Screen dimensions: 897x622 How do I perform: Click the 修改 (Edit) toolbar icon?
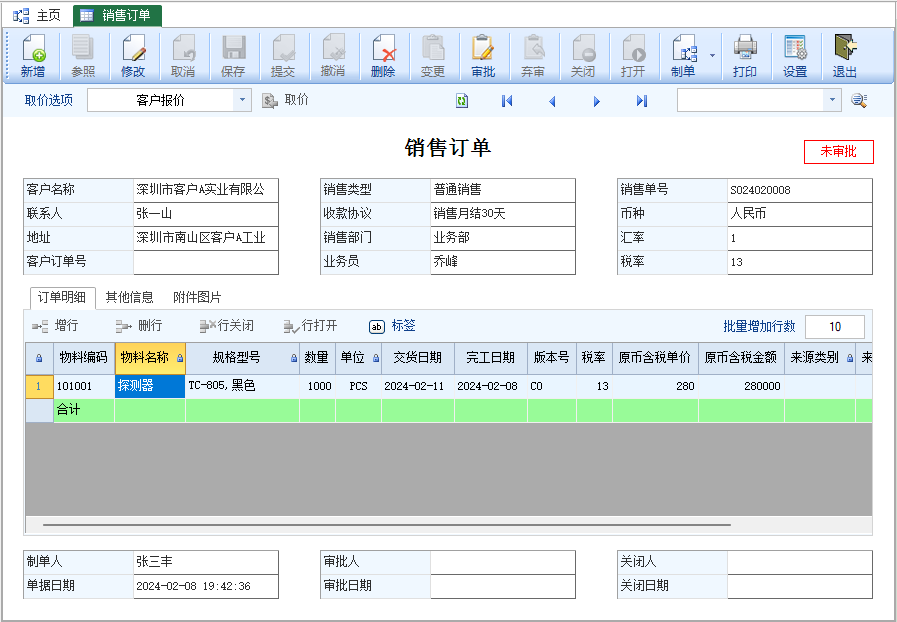[x=133, y=56]
